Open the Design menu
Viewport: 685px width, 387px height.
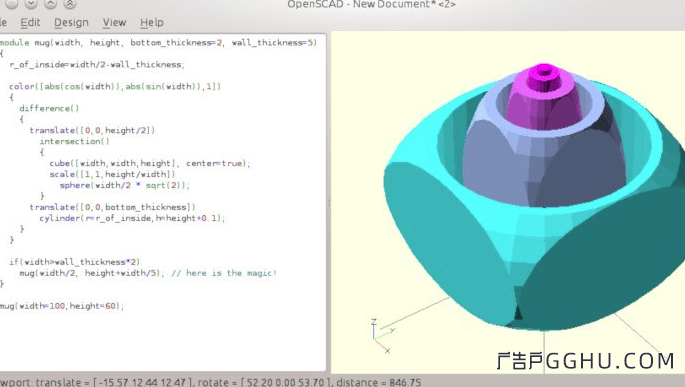coord(71,23)
